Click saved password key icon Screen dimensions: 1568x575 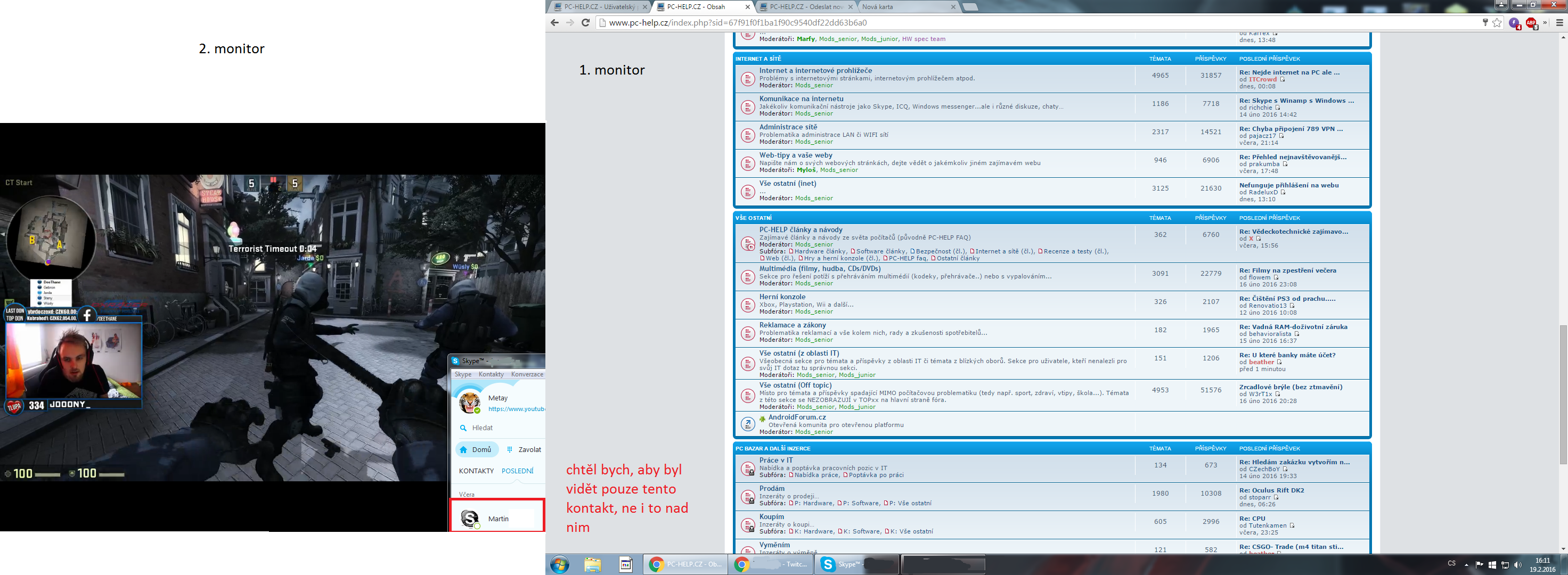(x=1485, y=22)
